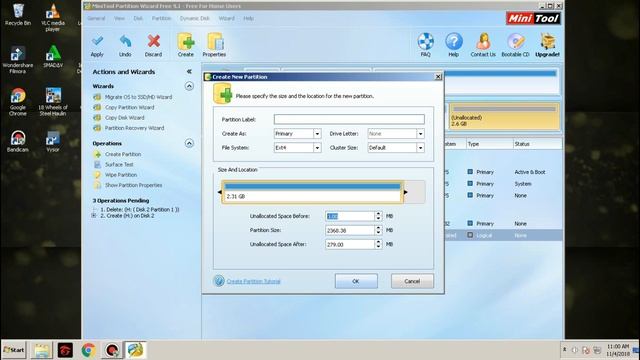Image resolution: width=640 pixels, height=360 pixels.
Task: Open the File System dropdown
Action: (317, 148)
